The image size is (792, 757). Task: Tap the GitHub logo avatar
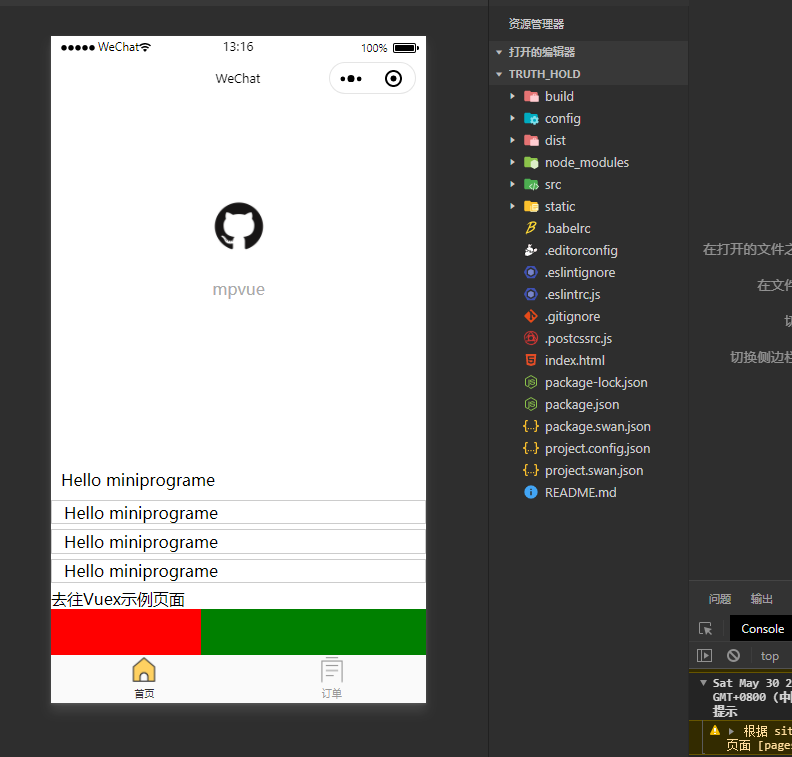239,226
